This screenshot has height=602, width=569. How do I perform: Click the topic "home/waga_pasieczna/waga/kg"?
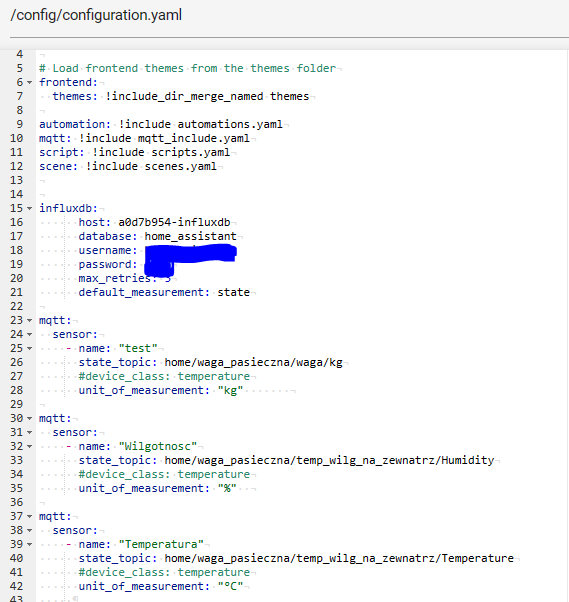pos(253,362)
